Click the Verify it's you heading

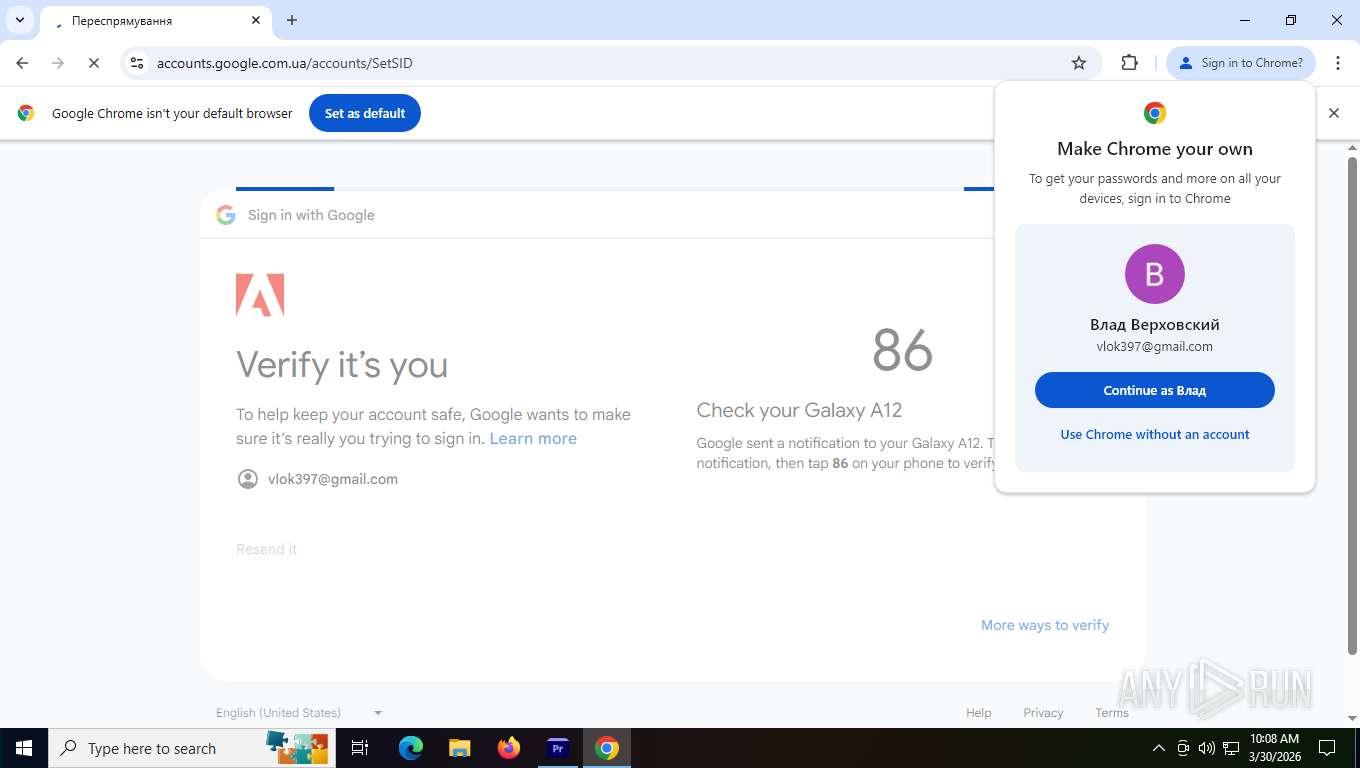pos(342,365)
